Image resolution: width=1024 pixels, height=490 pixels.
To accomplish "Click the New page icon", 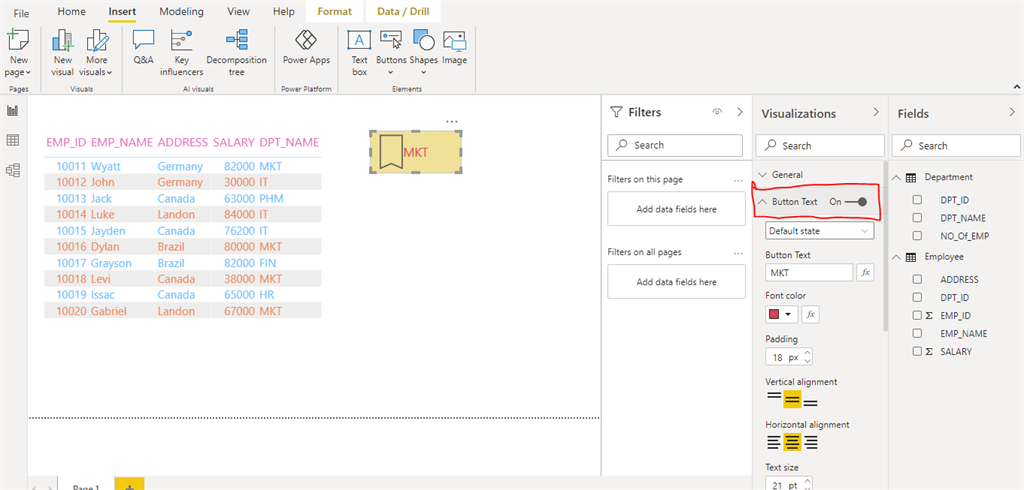I will pos(18,41).
